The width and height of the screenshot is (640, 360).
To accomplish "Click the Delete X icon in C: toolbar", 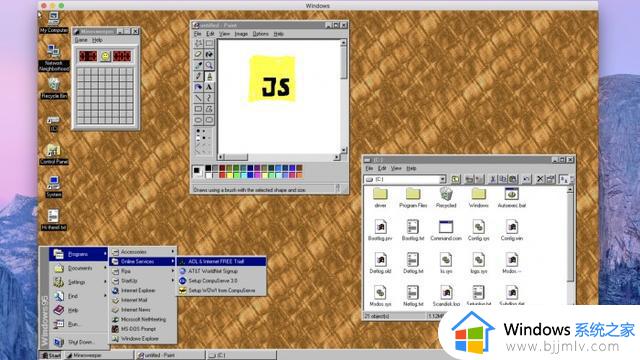I will pyautogui.click(x=540, y=179).
